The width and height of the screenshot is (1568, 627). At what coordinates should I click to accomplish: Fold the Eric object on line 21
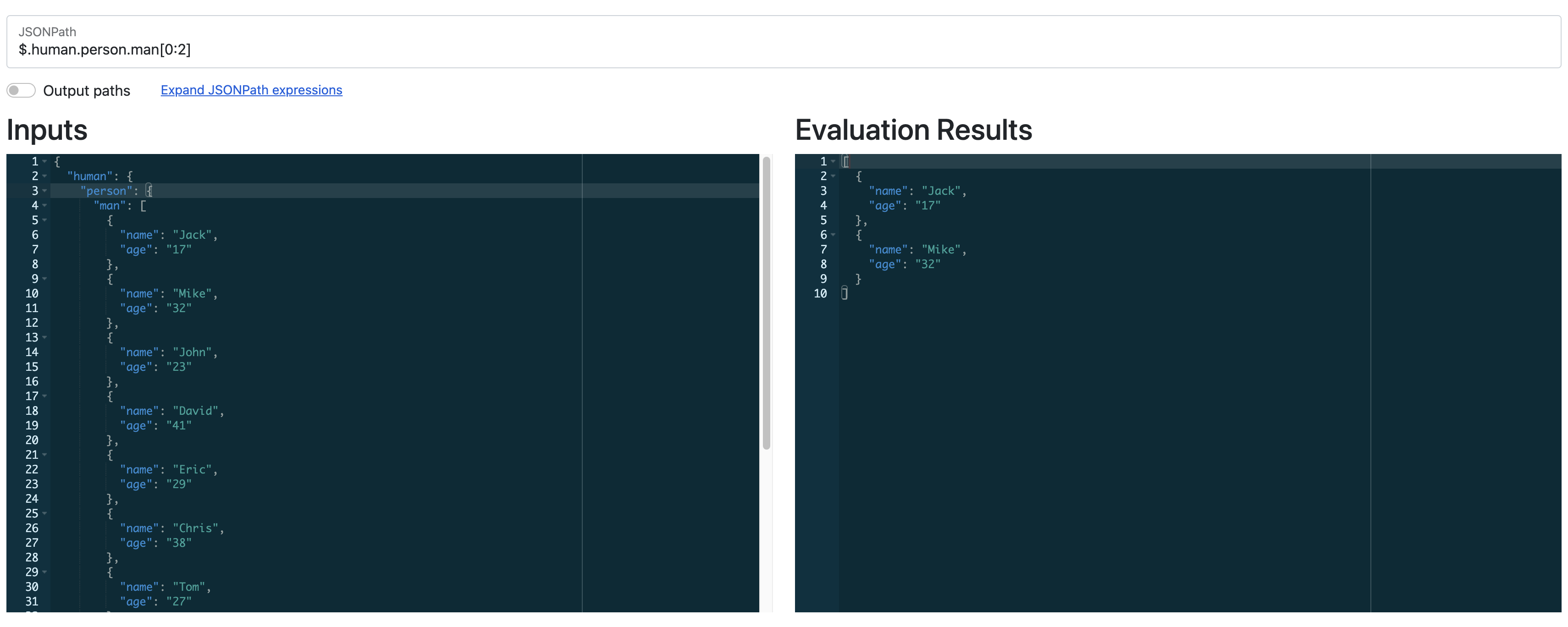tap(45, 455)
